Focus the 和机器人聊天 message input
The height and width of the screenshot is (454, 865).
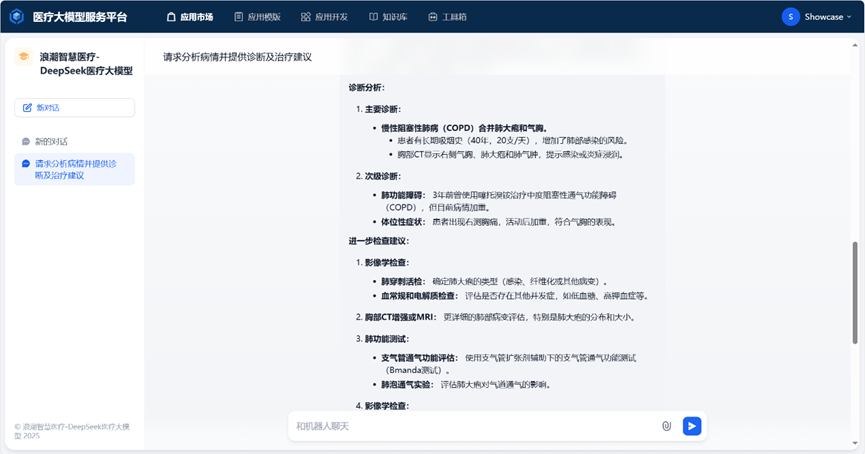point(474,426)
